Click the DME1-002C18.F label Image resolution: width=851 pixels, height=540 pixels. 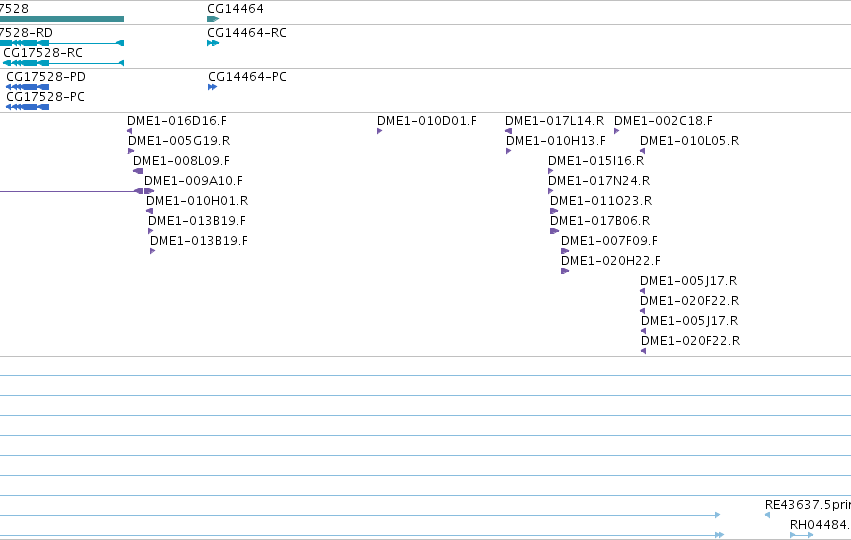pos(663,120)
